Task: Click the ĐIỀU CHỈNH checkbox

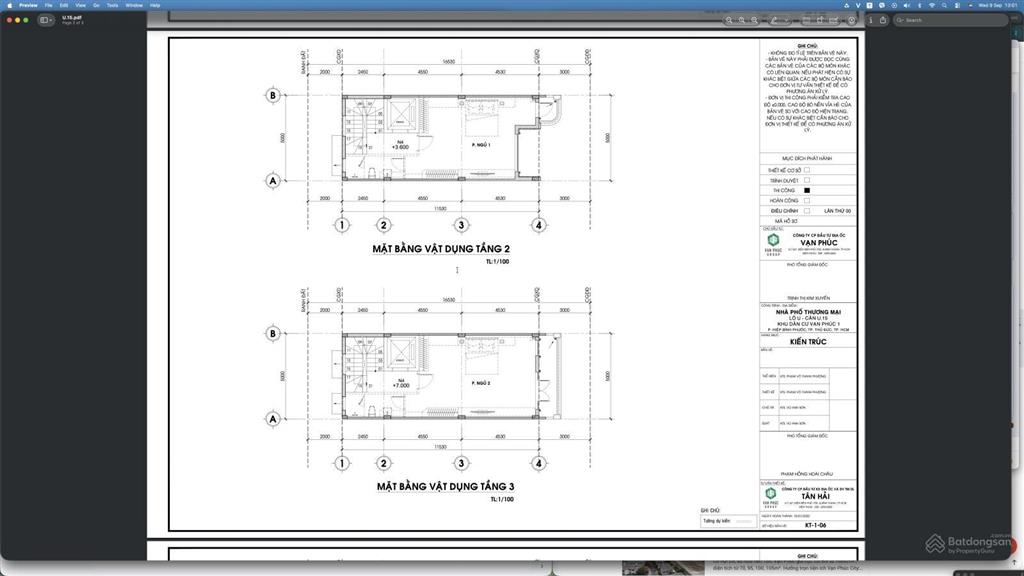Action: [x=807, y=211]
